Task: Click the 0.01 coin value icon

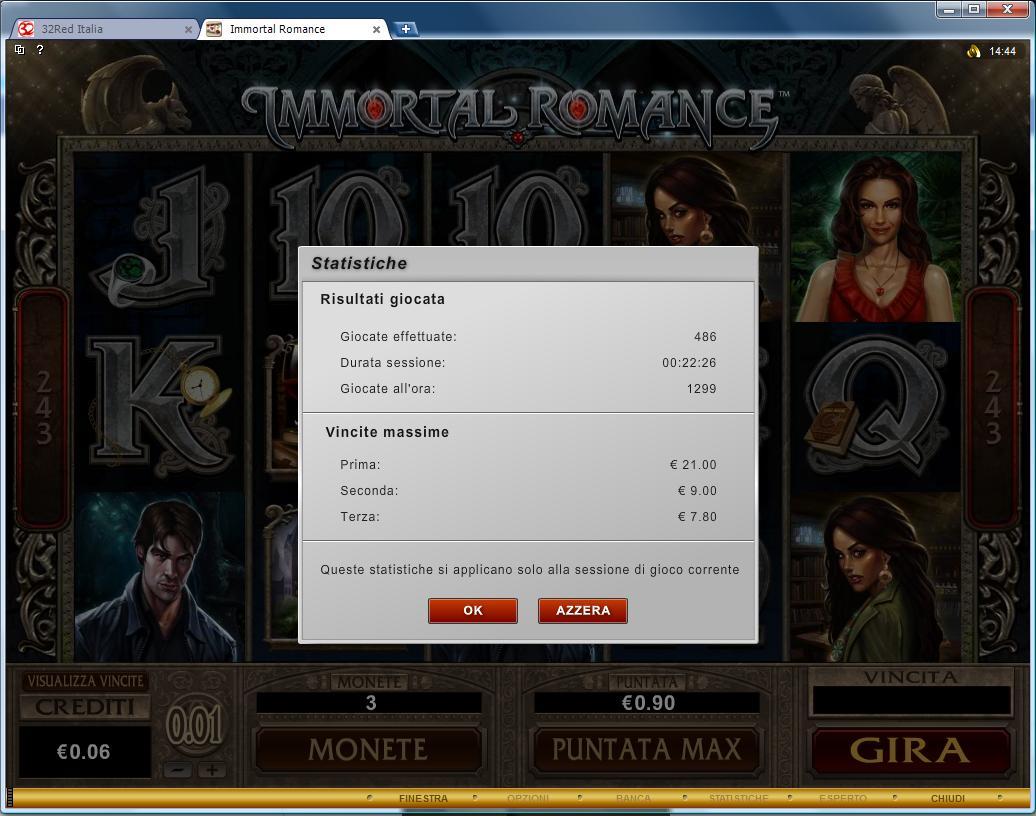Action: point(194,725)
